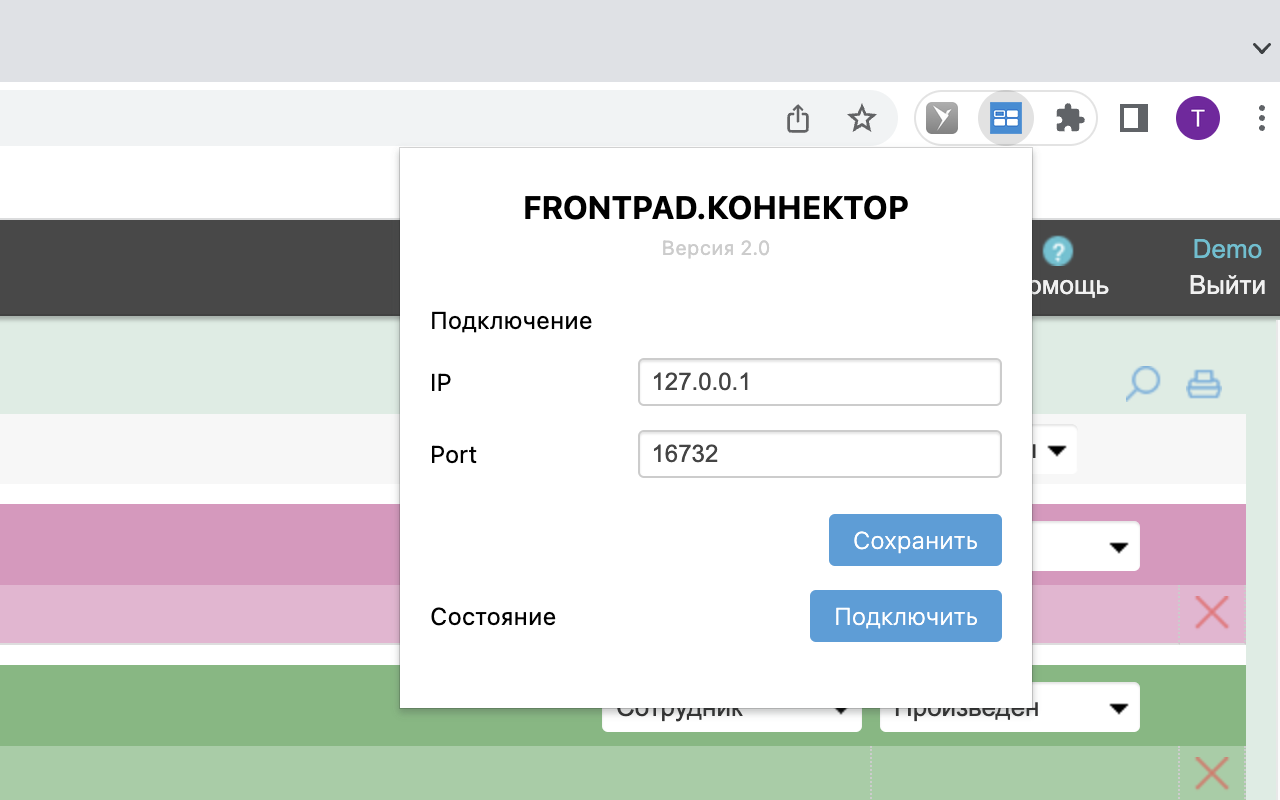Click the Подключить button
The width and height of the screenshot is (1280, 800).
[905, 616]
